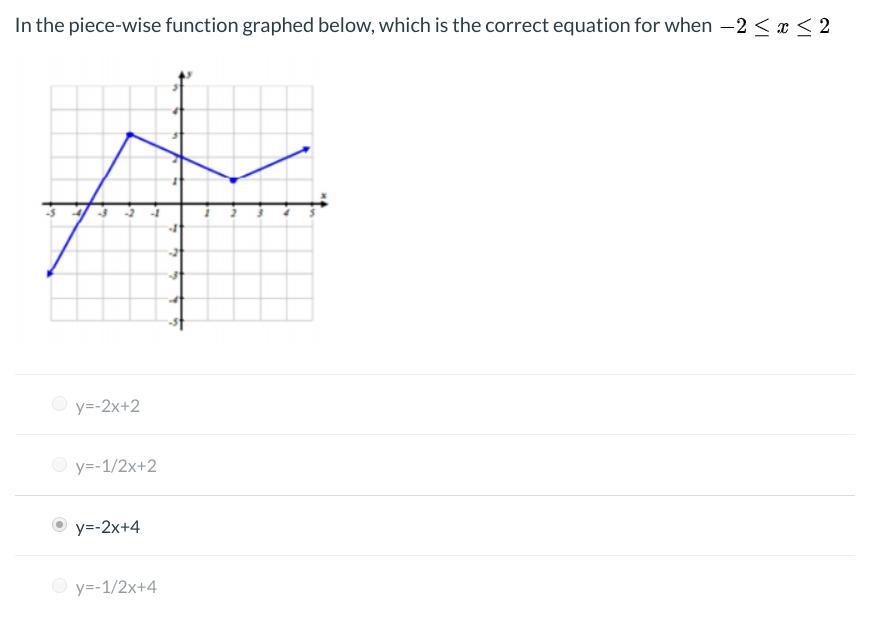The height and width of the screenshot is (621, 875).
Task: Select the y=-1/2x+4 radio button
Action: coord(59,585)
